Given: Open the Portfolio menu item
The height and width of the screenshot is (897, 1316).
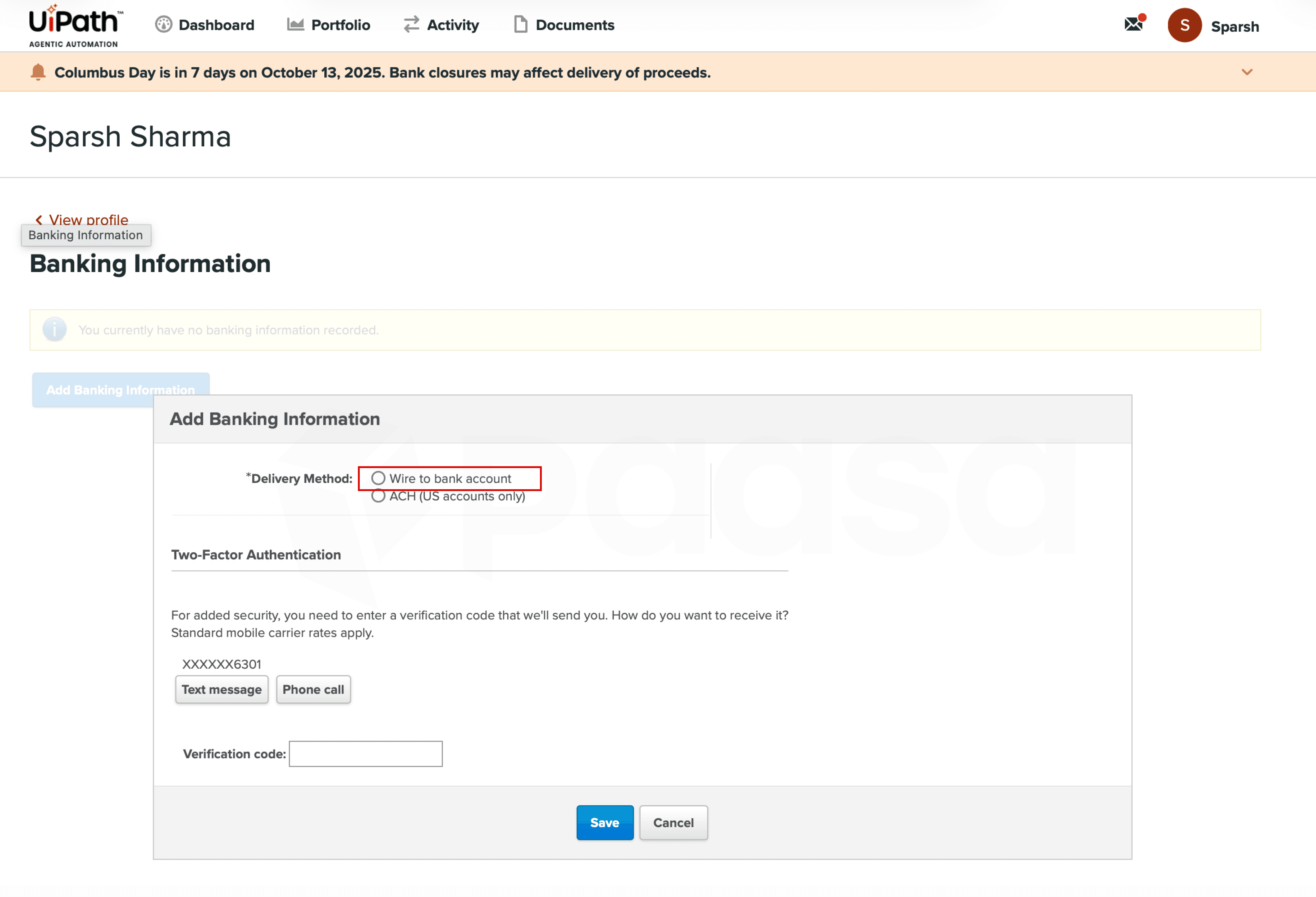Looking at the screenshot, I should (340, 25).
